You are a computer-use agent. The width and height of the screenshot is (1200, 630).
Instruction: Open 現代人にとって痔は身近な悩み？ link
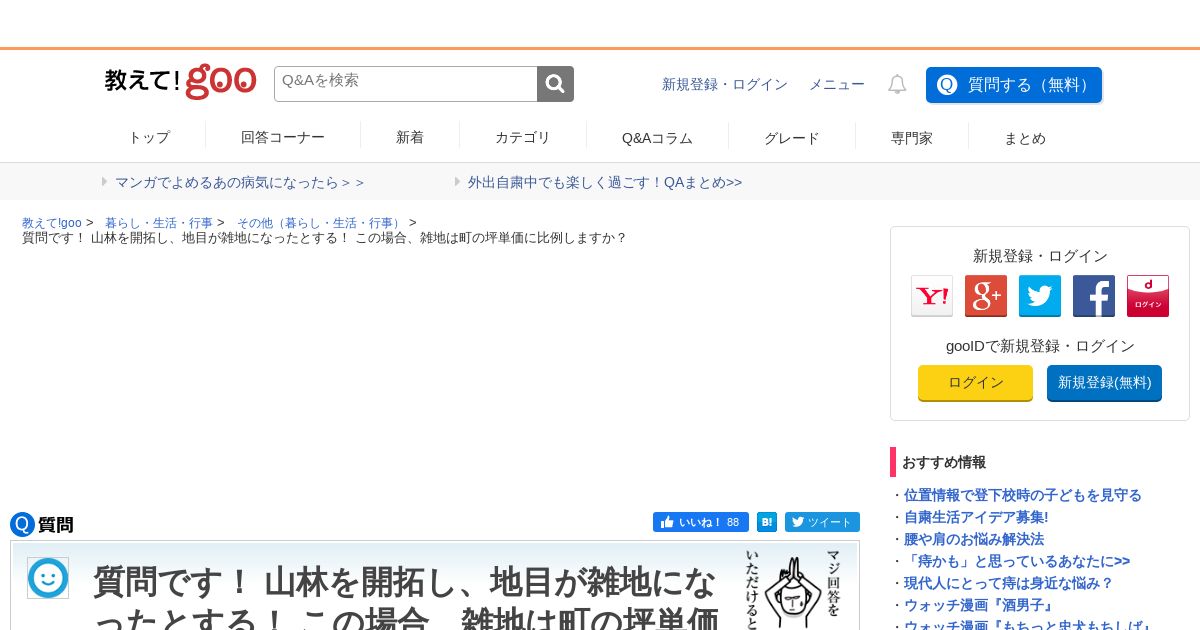[x=1009, y=583]
